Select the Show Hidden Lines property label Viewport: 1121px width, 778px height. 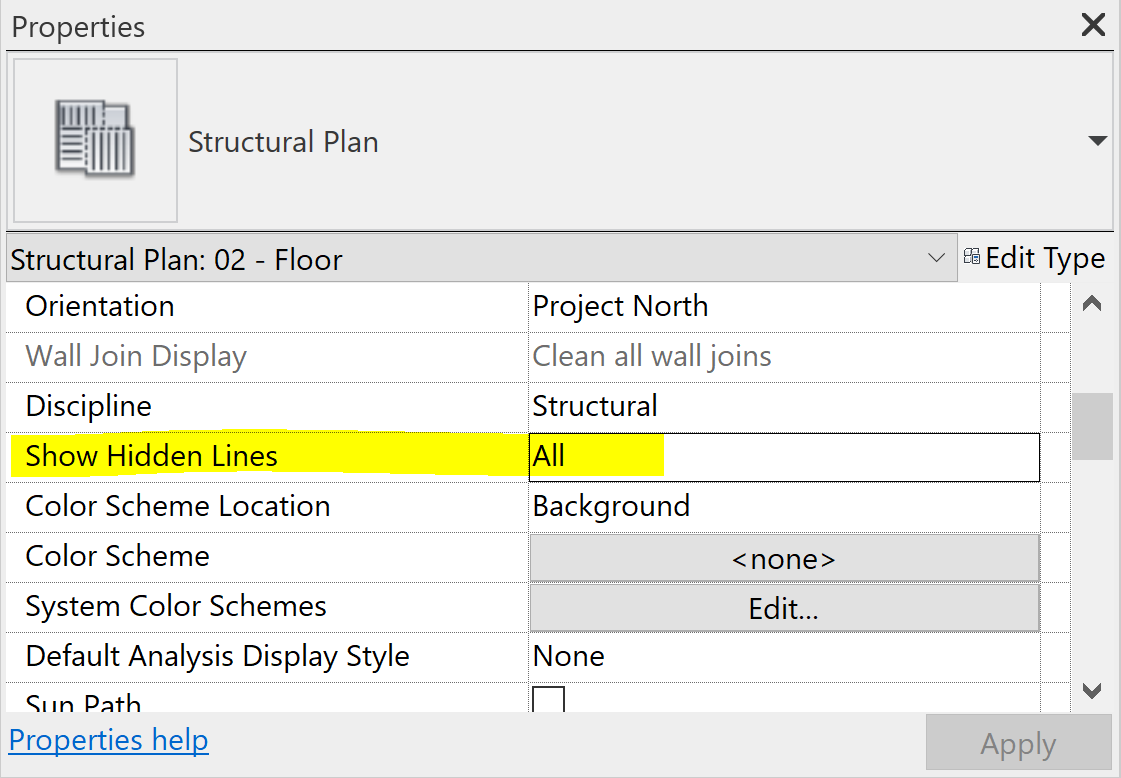152,456
